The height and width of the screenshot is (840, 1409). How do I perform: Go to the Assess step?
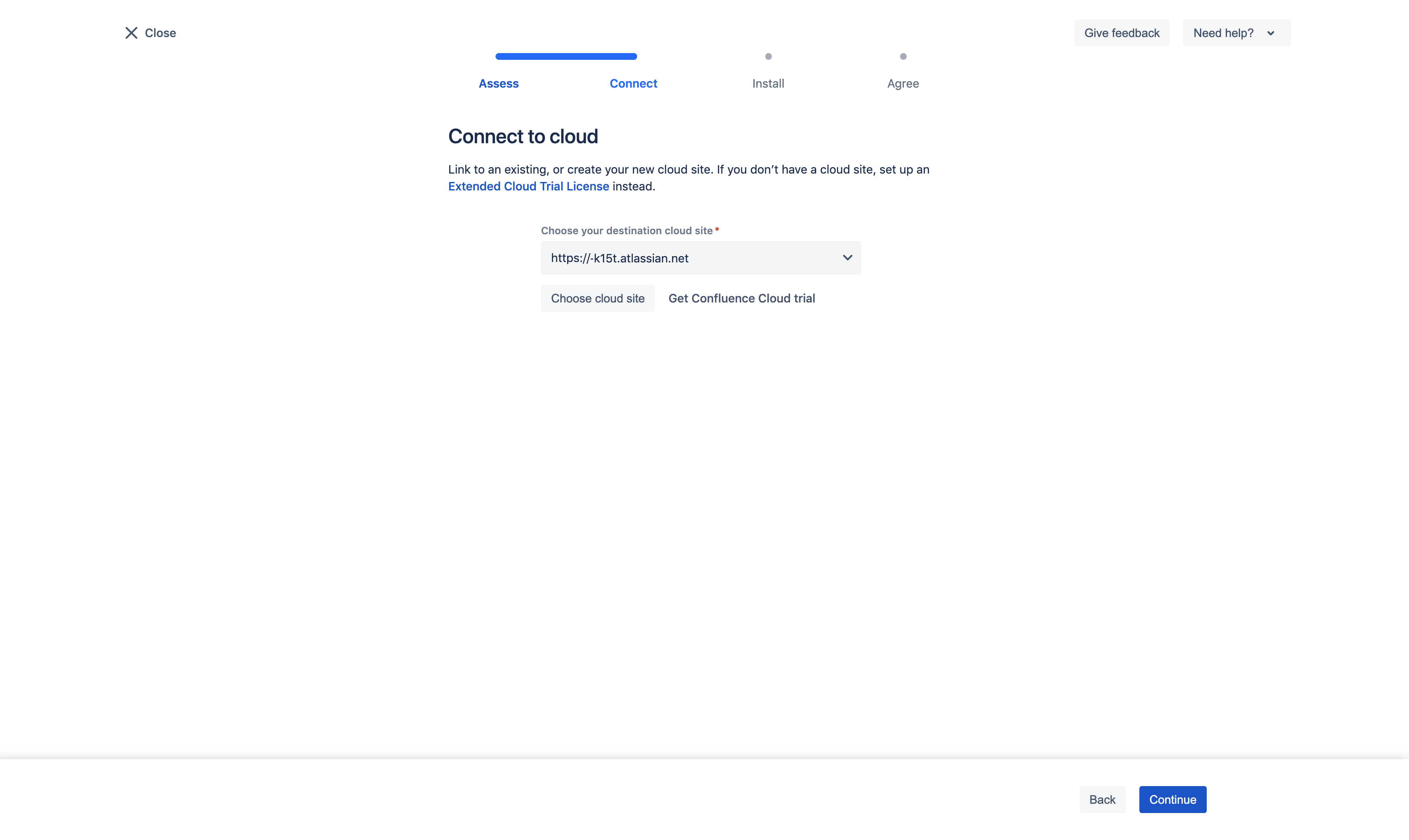[498, 83]
